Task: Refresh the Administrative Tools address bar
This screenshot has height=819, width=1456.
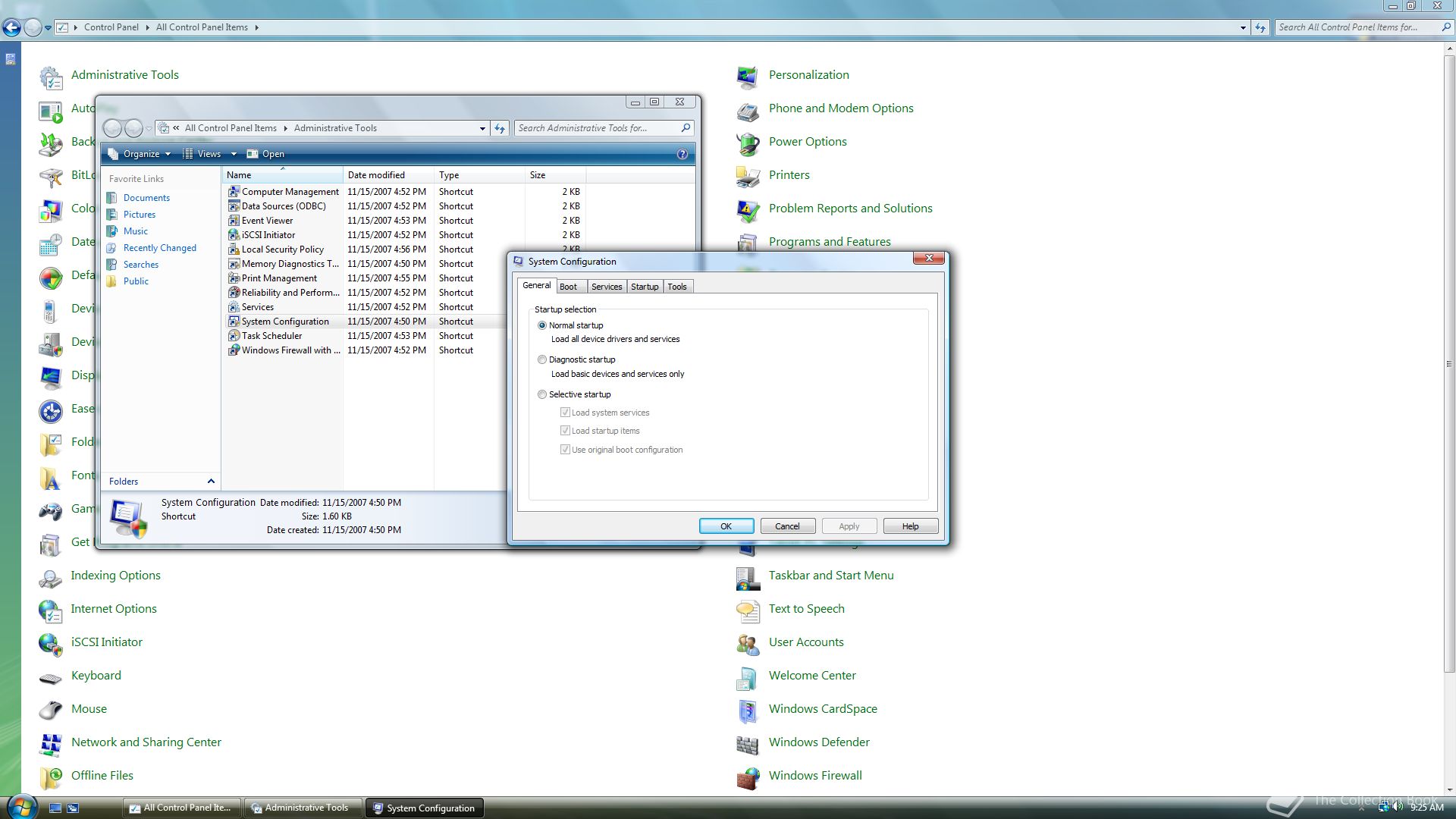Action: (500, 128)
